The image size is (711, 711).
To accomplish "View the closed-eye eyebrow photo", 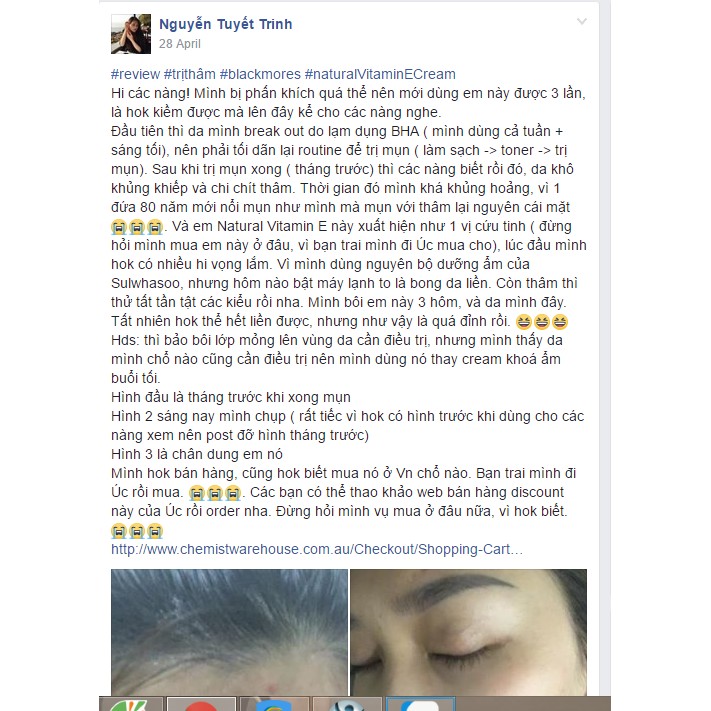I will point(468,633).
